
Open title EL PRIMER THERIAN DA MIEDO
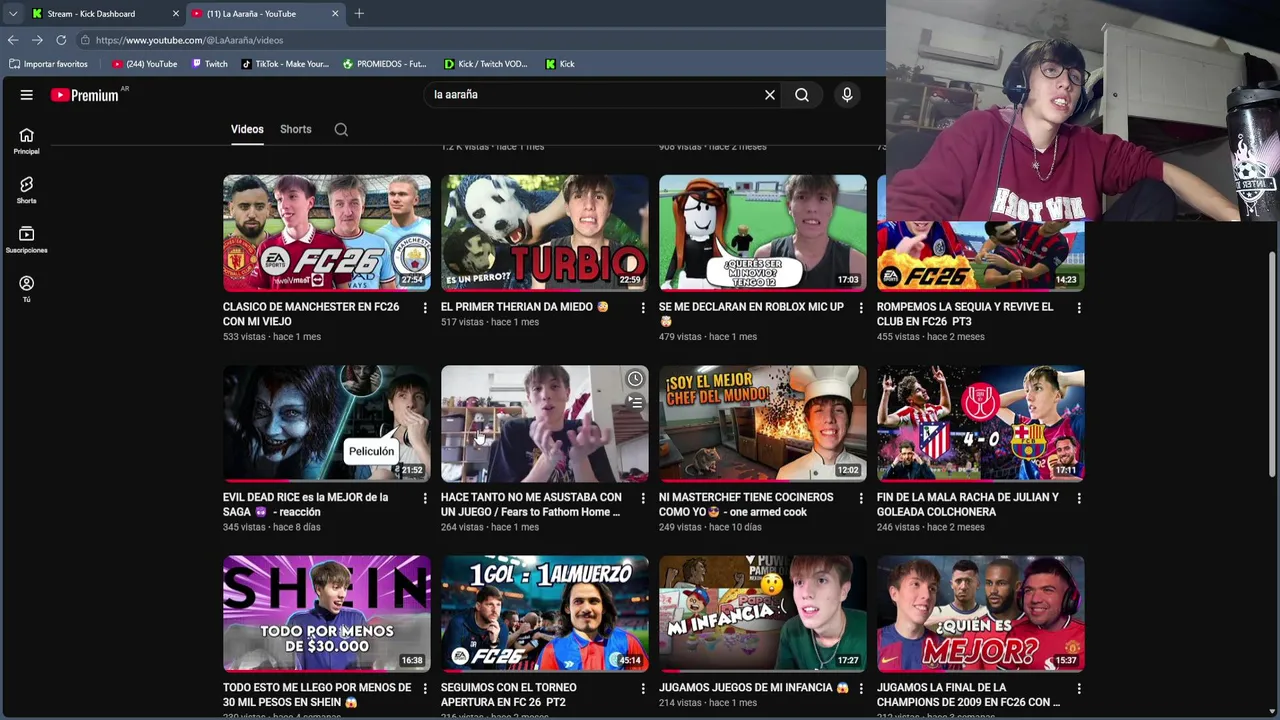pos(525,307)
